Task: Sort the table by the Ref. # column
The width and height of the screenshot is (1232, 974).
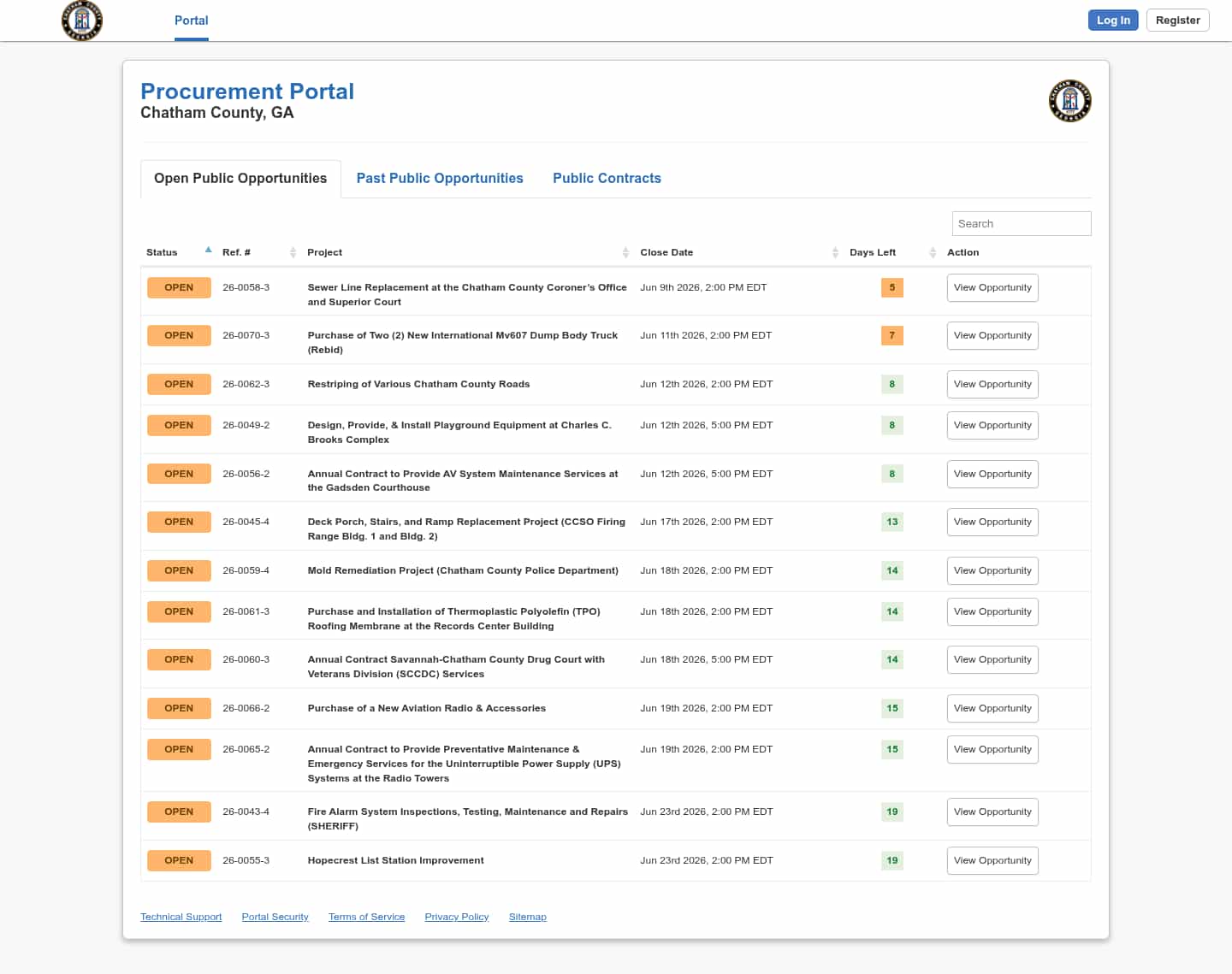Action: [258, 252]
